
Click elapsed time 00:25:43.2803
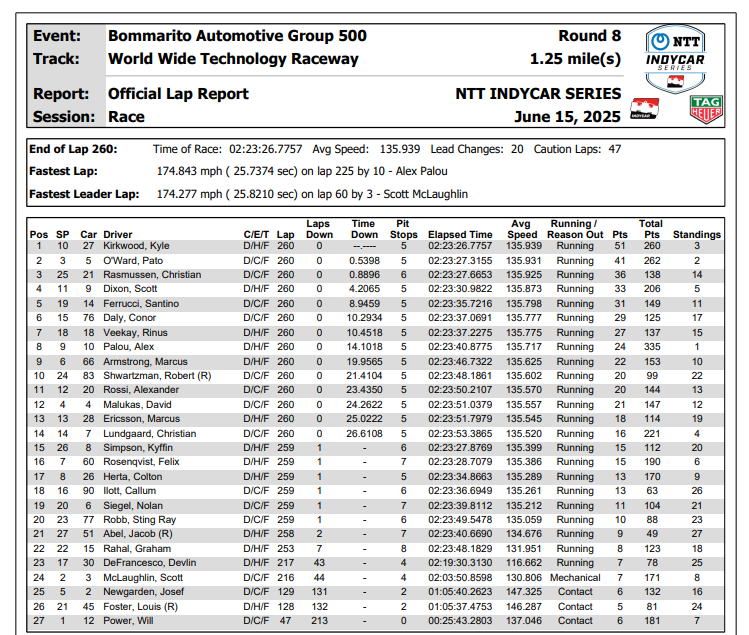460,621
